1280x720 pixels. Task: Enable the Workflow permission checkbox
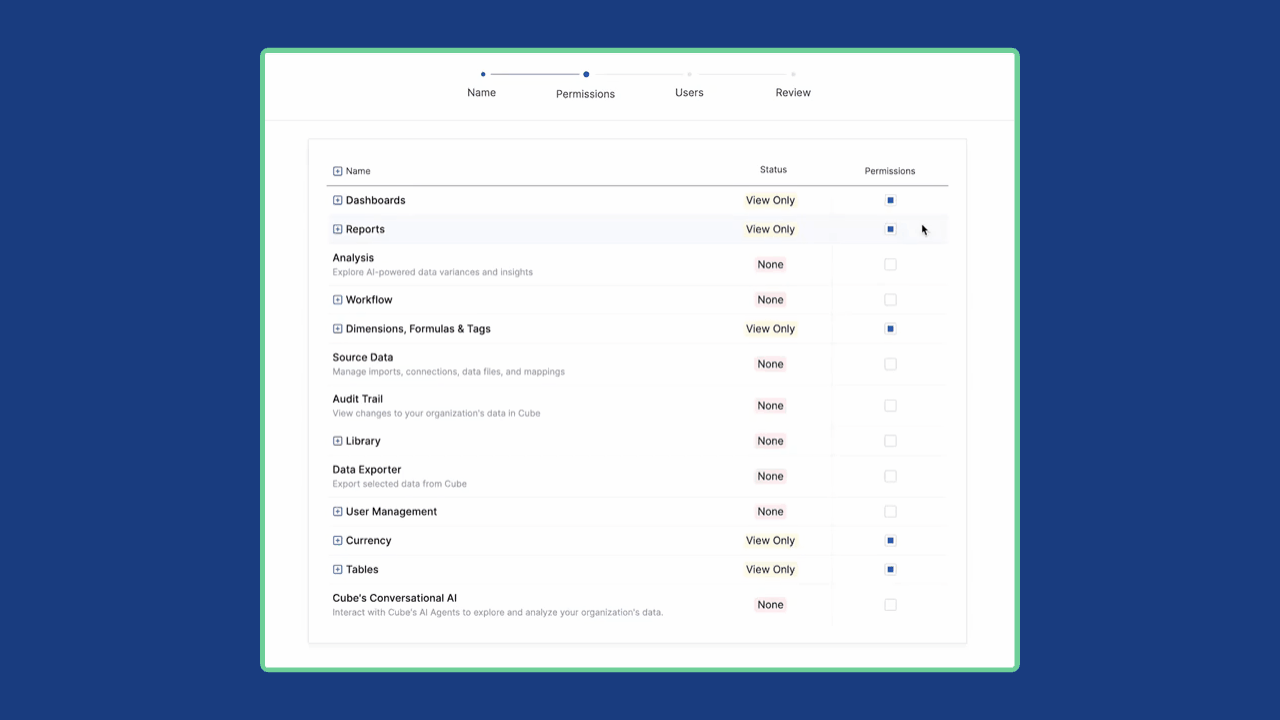[x=890, y=300]
